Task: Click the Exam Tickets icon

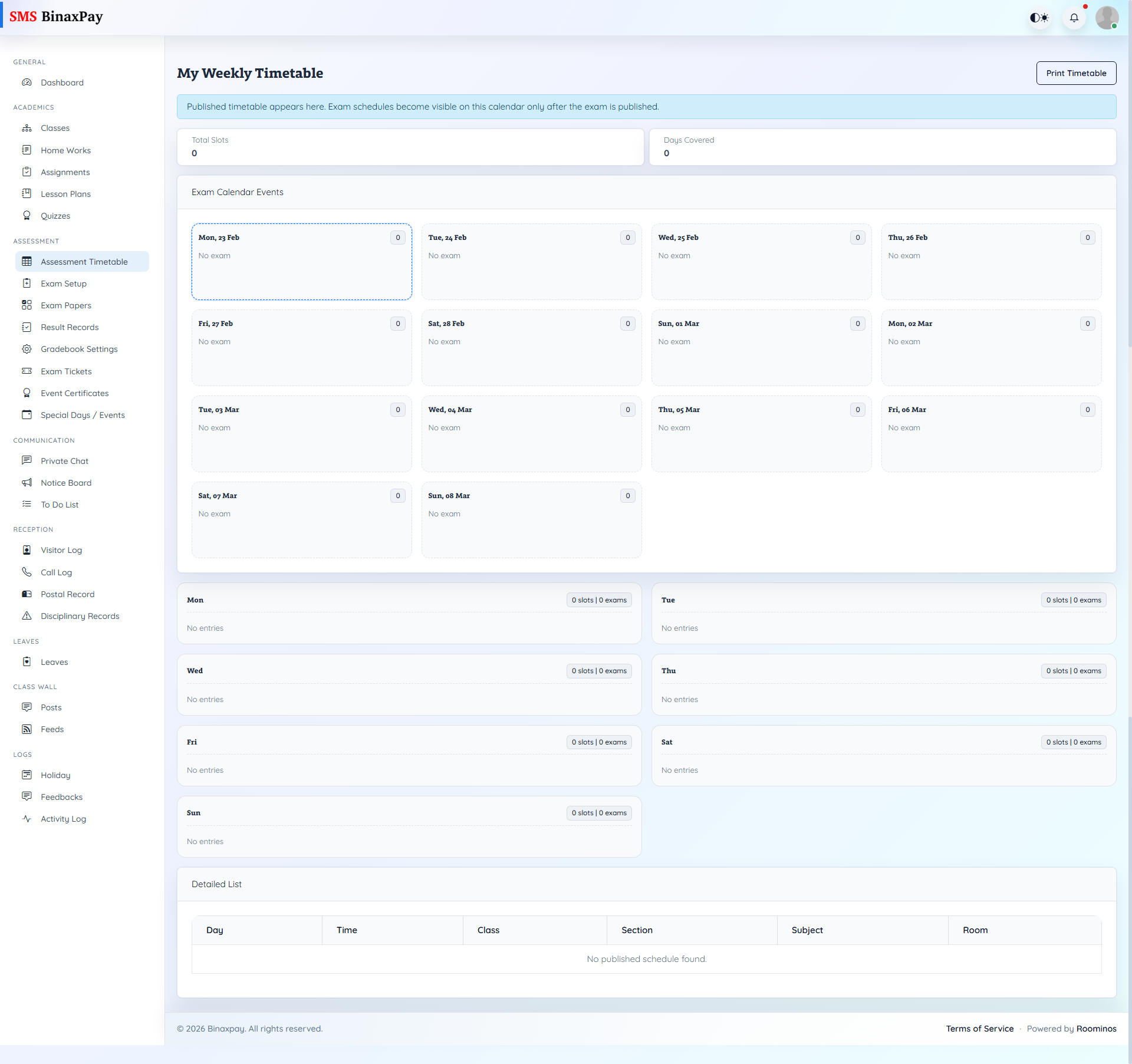Action: 27,371
